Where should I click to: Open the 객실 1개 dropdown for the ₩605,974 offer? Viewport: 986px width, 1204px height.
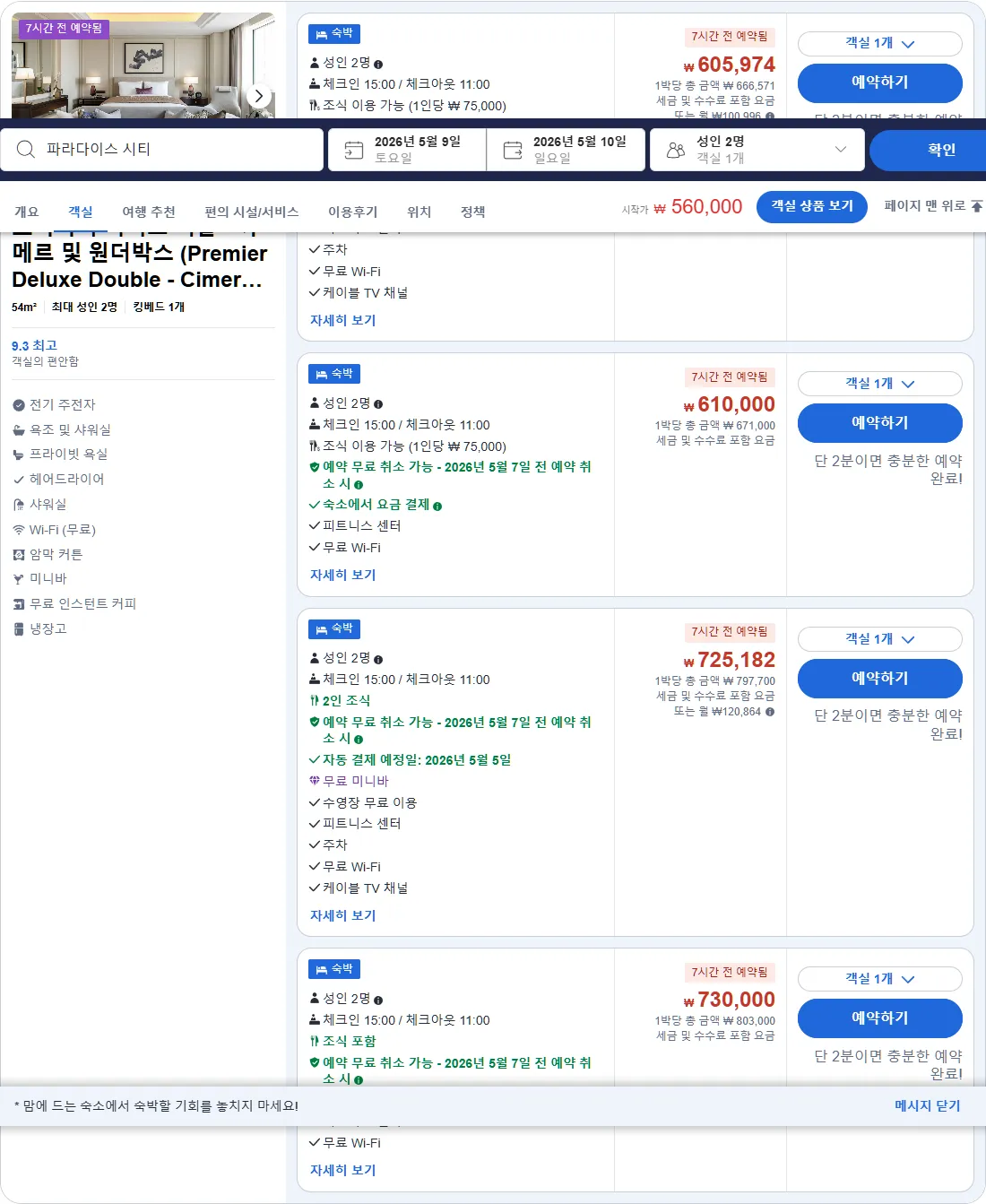click(x=880, y=43)
